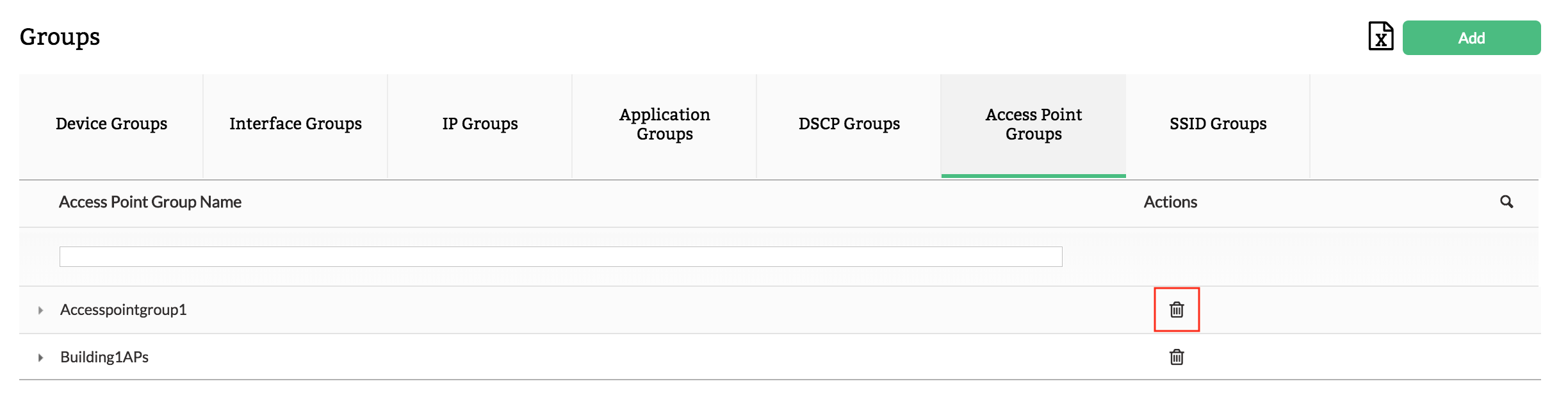Expand the Accesspointgroup1 row
The height and width of the screenshot is (411, 1568).
click(40, 310)
